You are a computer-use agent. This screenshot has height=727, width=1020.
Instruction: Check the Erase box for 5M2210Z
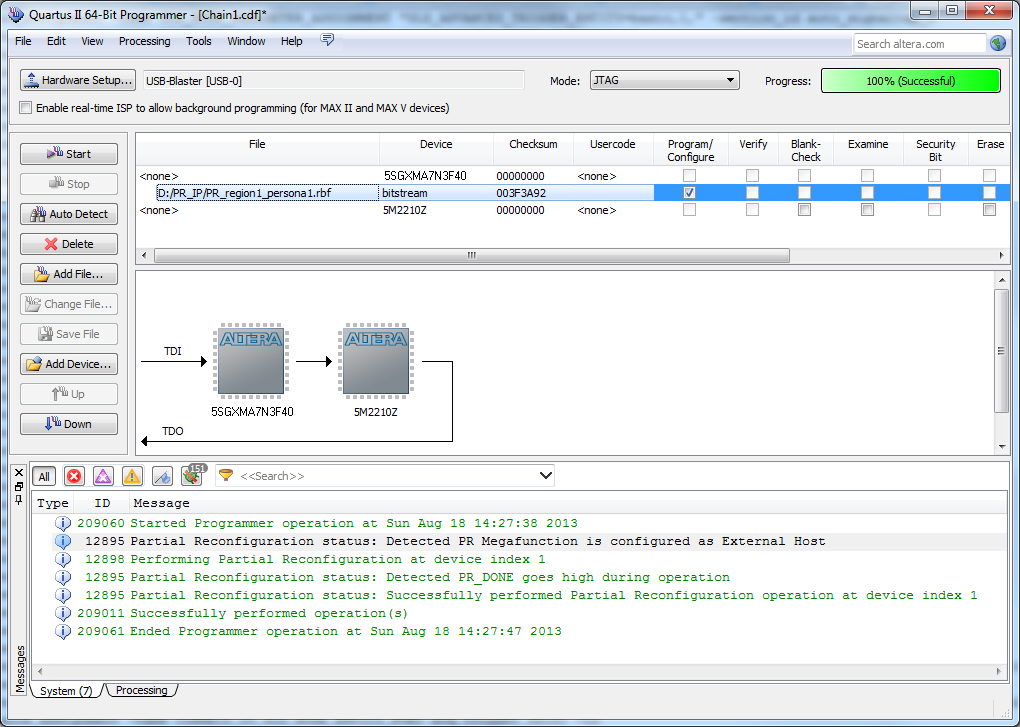[x=989, y=210]
